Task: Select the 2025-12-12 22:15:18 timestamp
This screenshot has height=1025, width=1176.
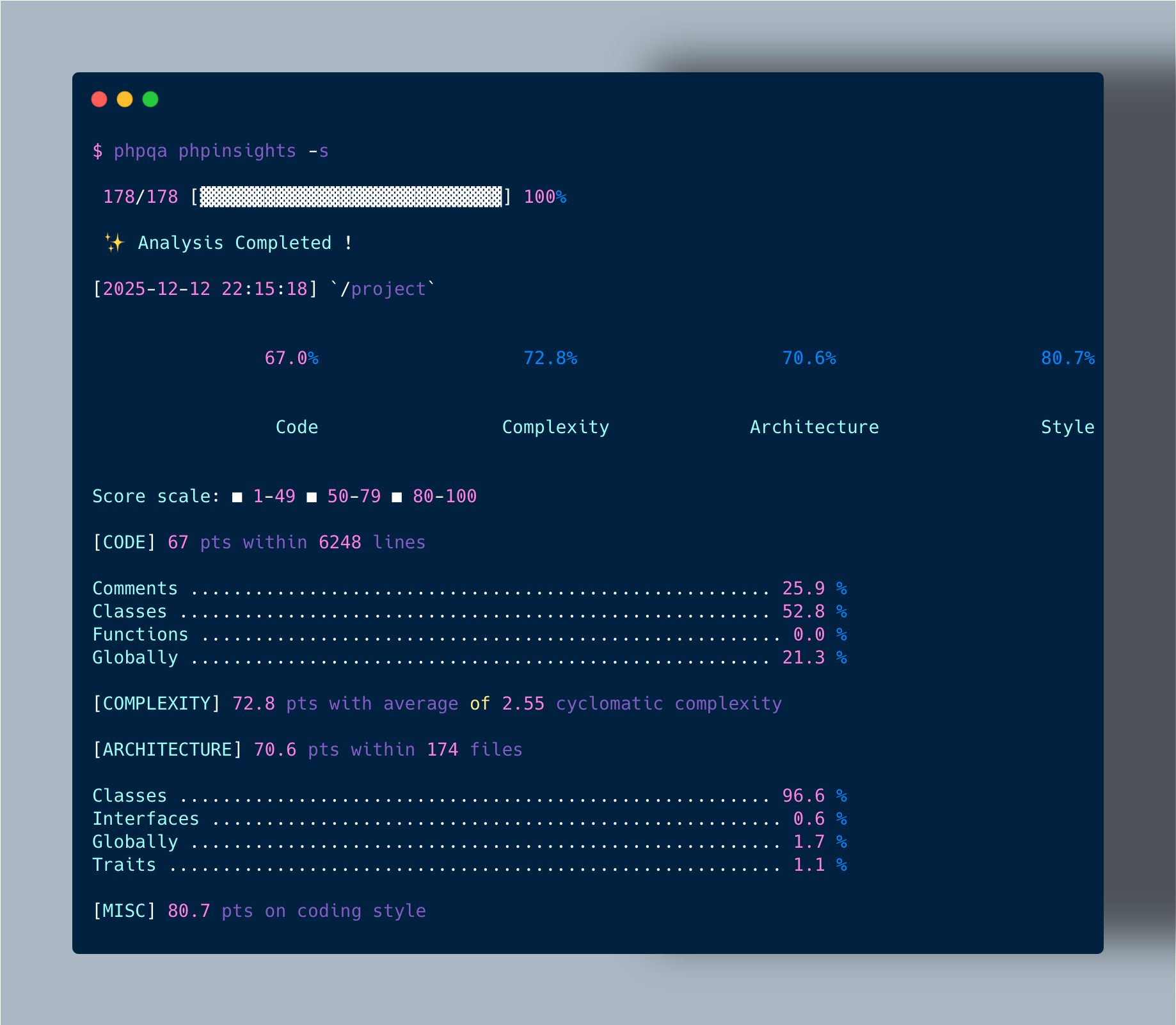Action: 205,289
